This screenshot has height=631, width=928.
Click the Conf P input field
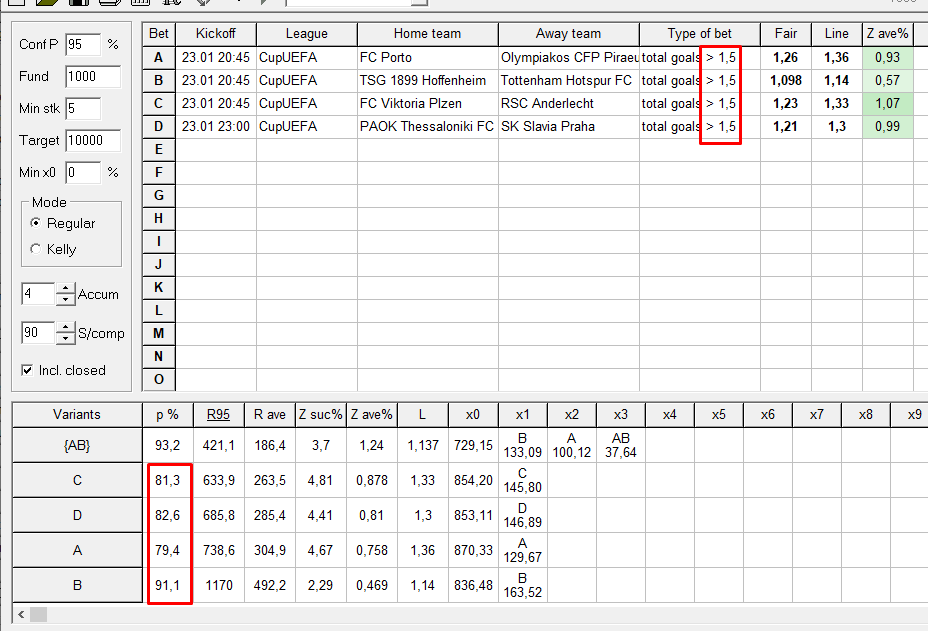82,44
